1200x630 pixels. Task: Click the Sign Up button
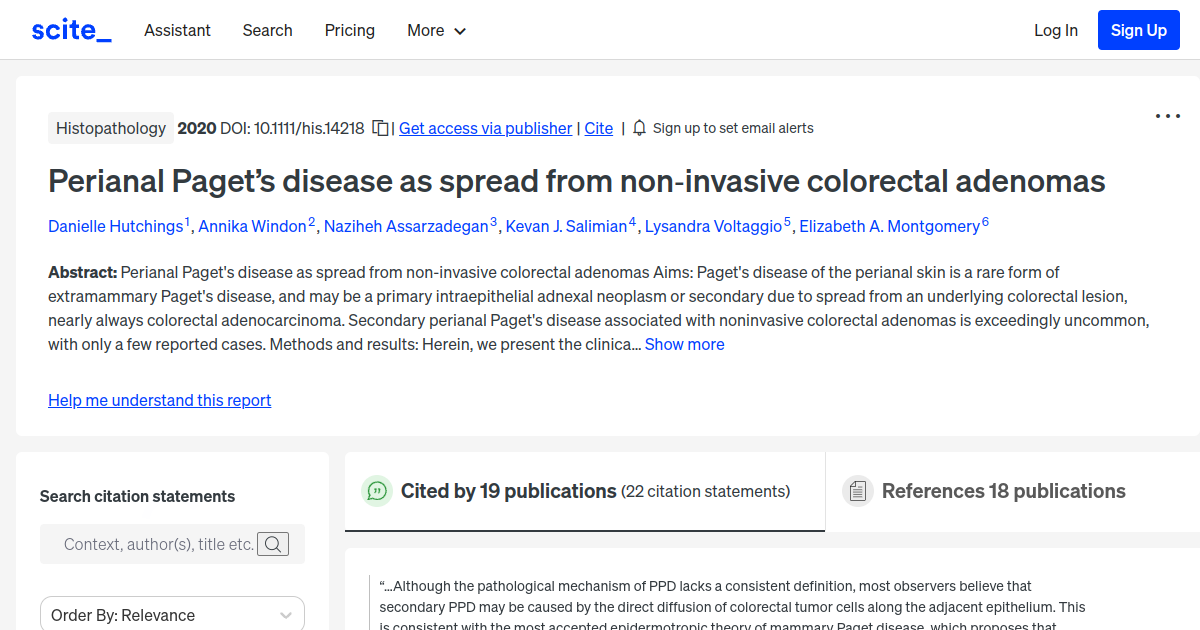coord(1138,30)
